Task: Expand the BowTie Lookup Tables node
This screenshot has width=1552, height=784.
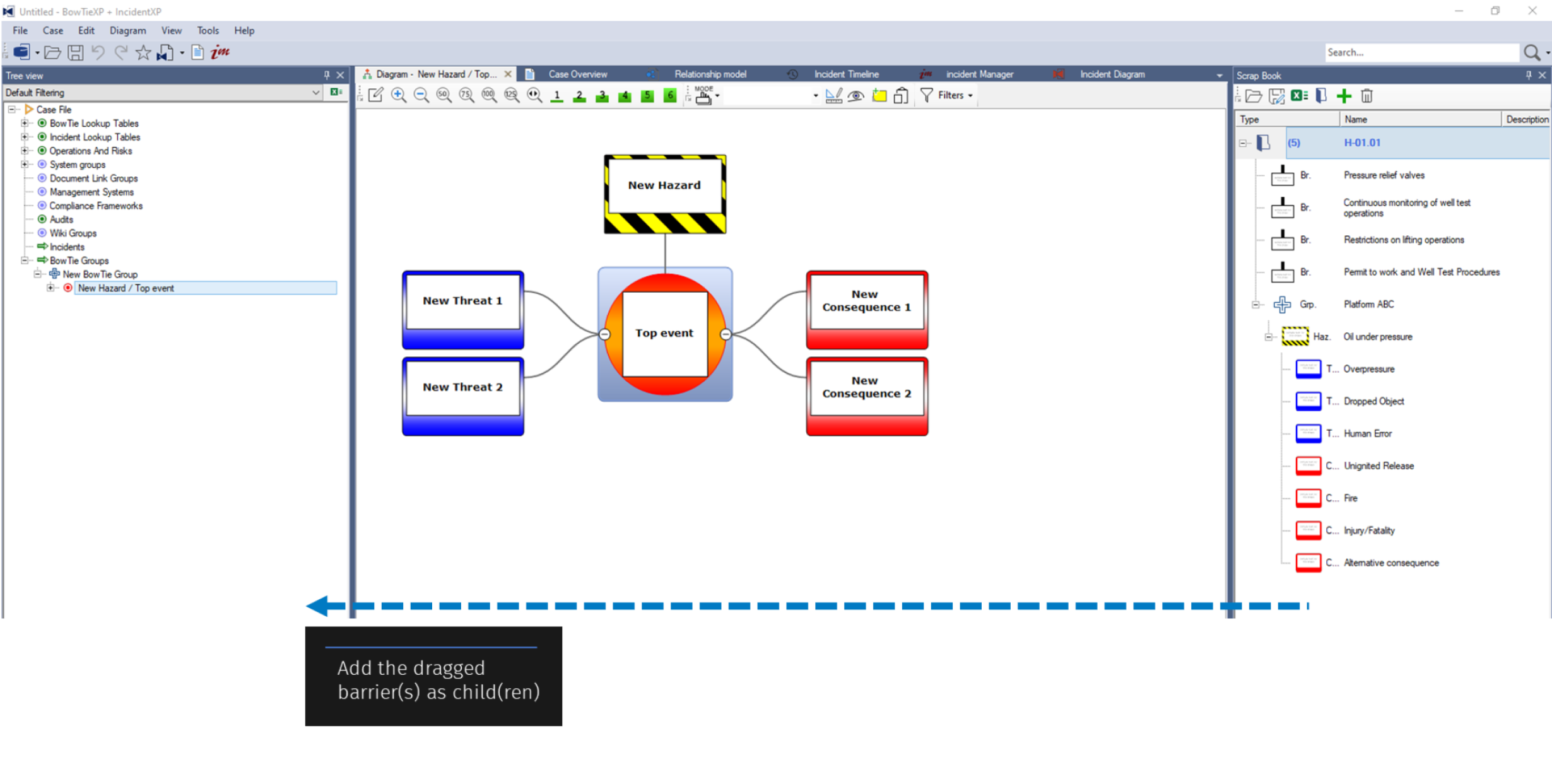Action: pos(25,123)
